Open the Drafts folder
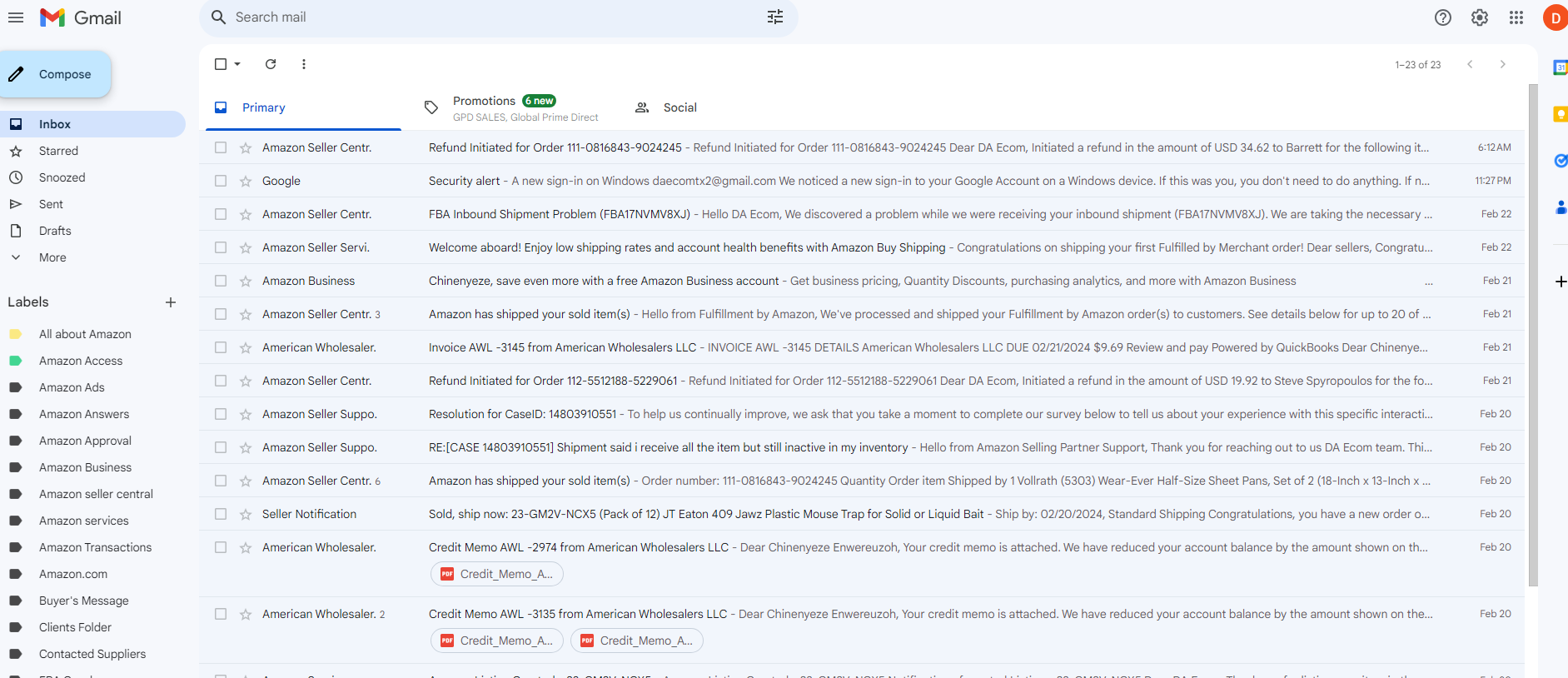 [92, 231]
